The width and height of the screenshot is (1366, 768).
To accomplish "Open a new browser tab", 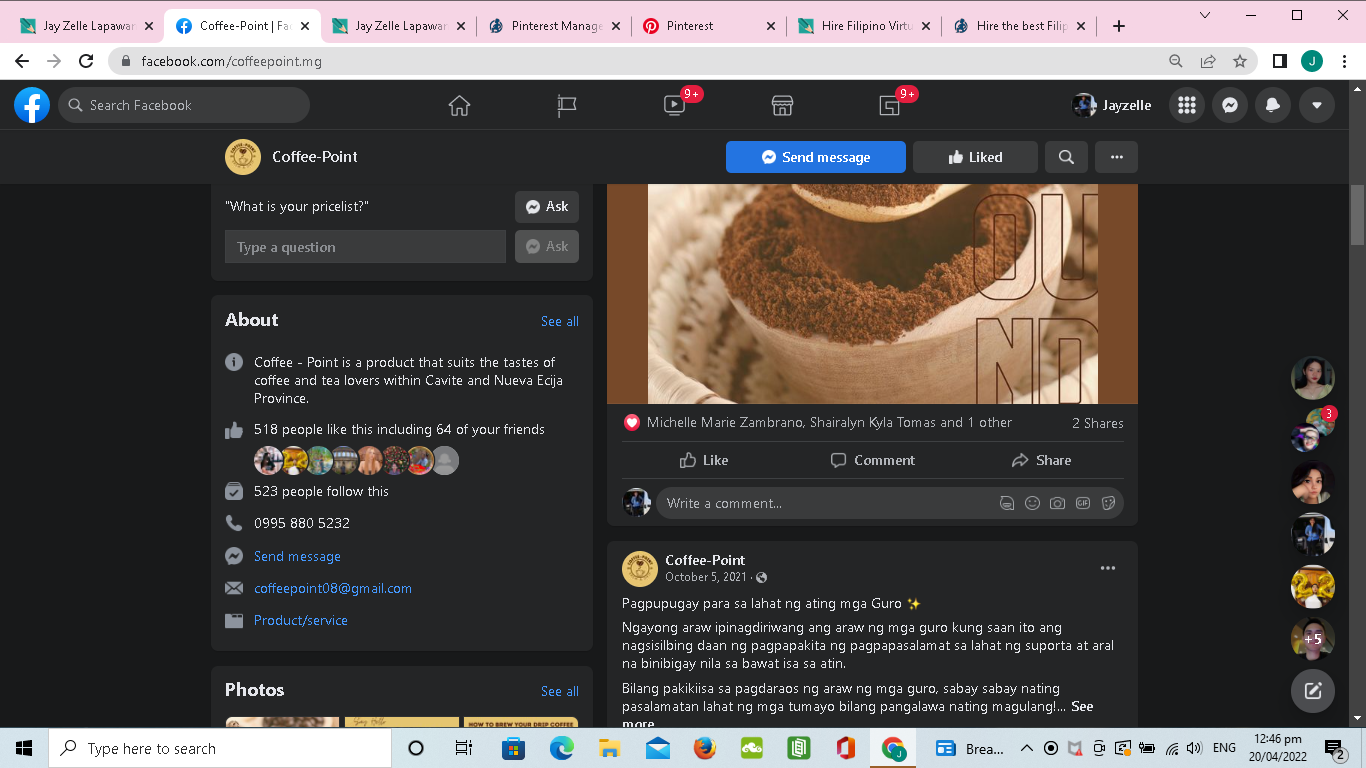I will point(1119,26).
